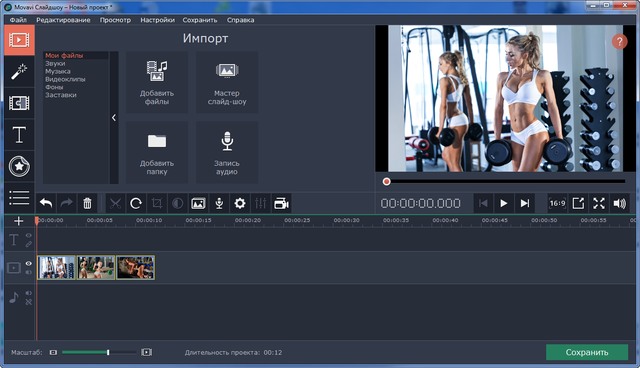The width and height of the screenshot is (640, 368).
Task: Zoom out timeline with small frame icon
Action: (53, 352)
